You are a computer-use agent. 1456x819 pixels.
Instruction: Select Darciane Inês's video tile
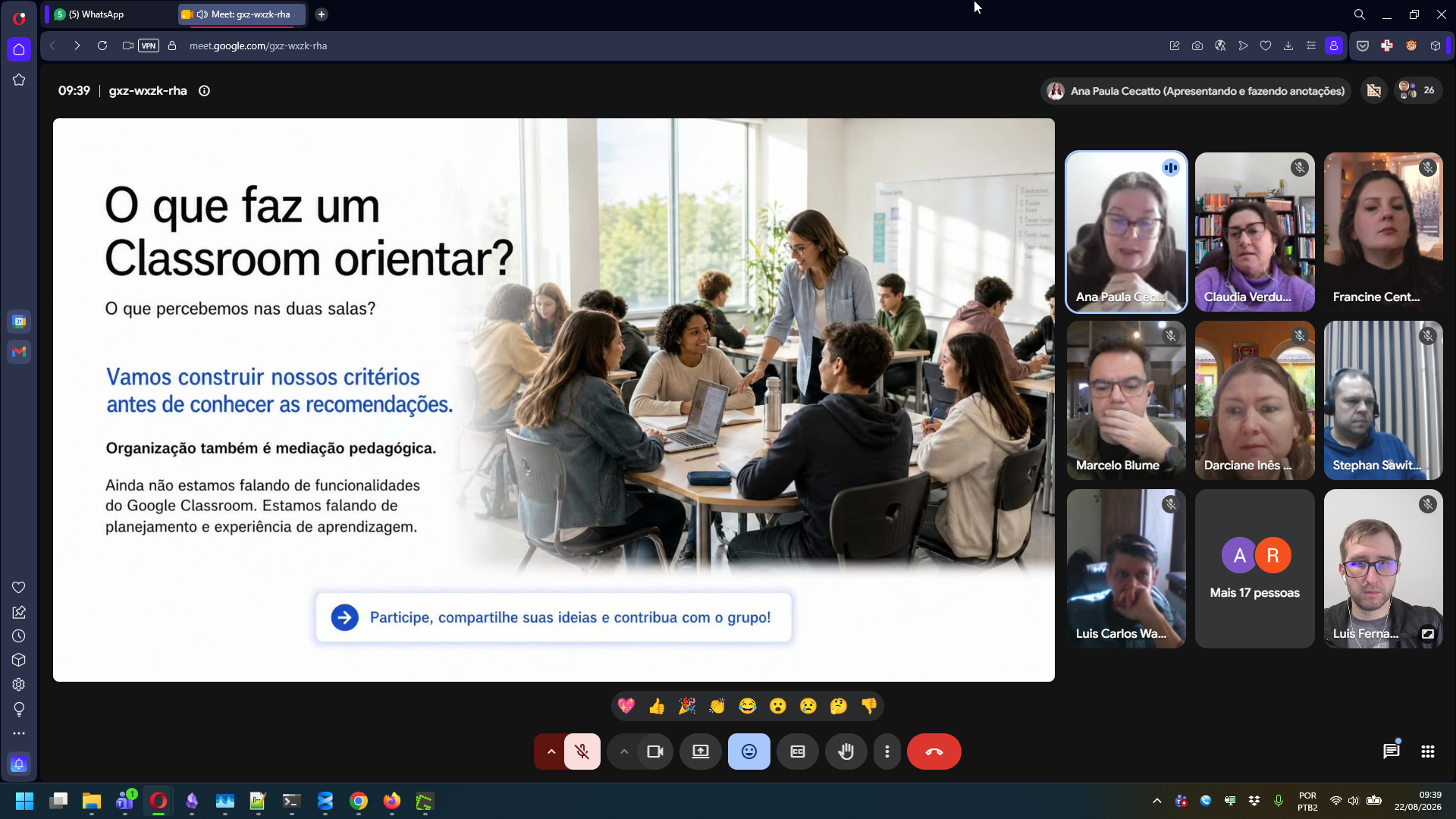click(1255, 400)
